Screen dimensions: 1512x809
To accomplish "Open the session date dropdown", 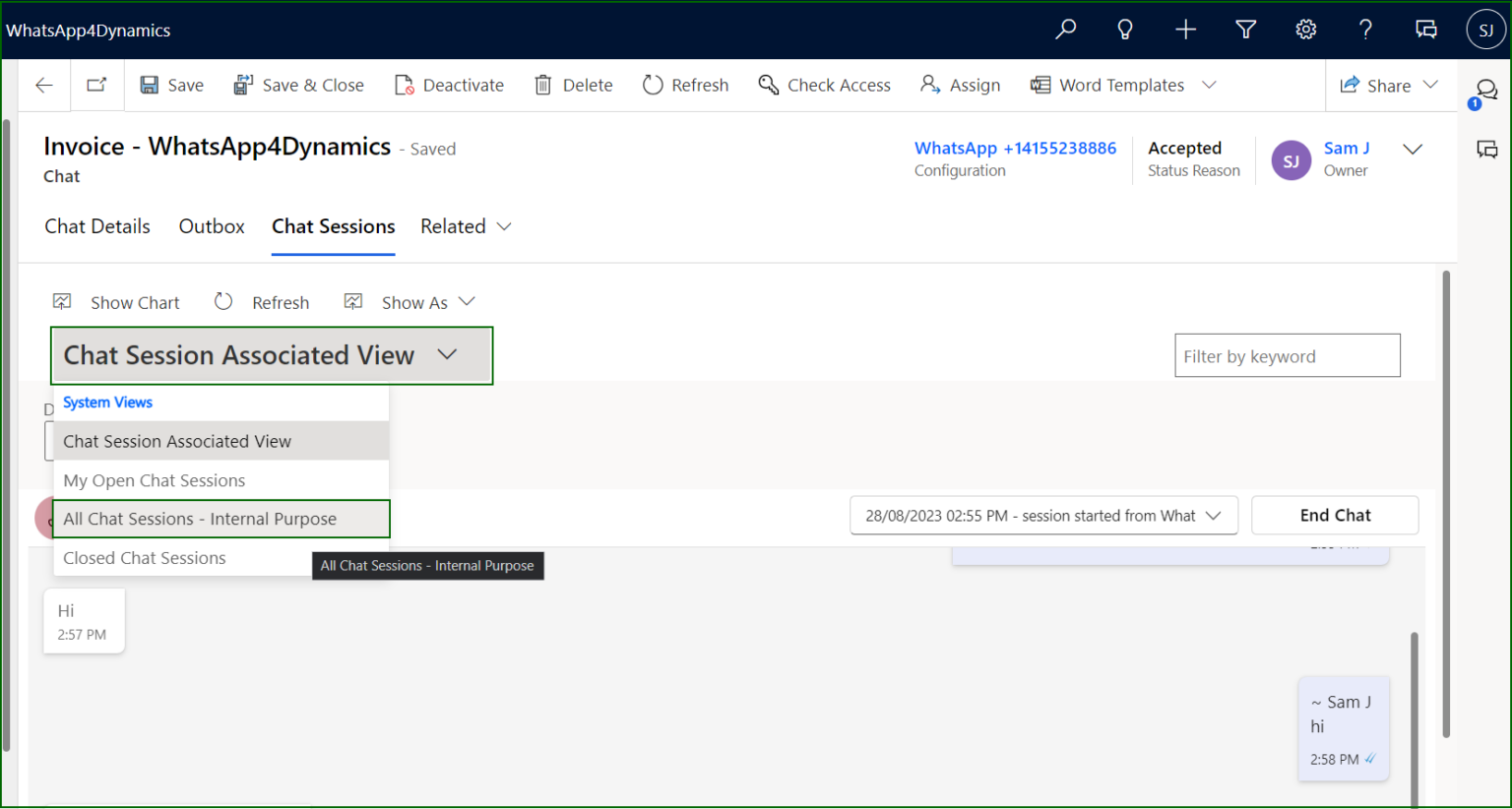I will click(1043, 516).
